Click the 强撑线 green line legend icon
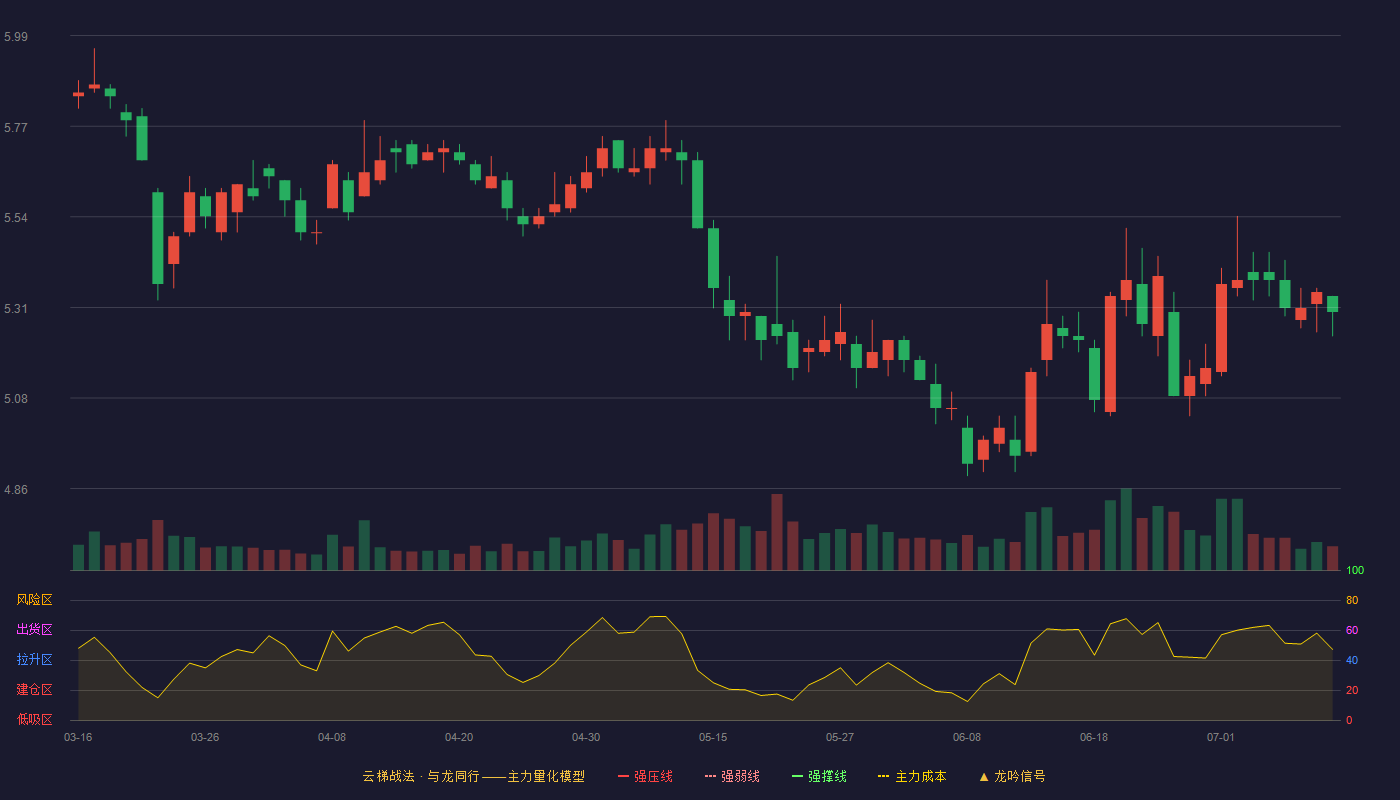Screen dimensions: 1400x800 pos(797,776)
